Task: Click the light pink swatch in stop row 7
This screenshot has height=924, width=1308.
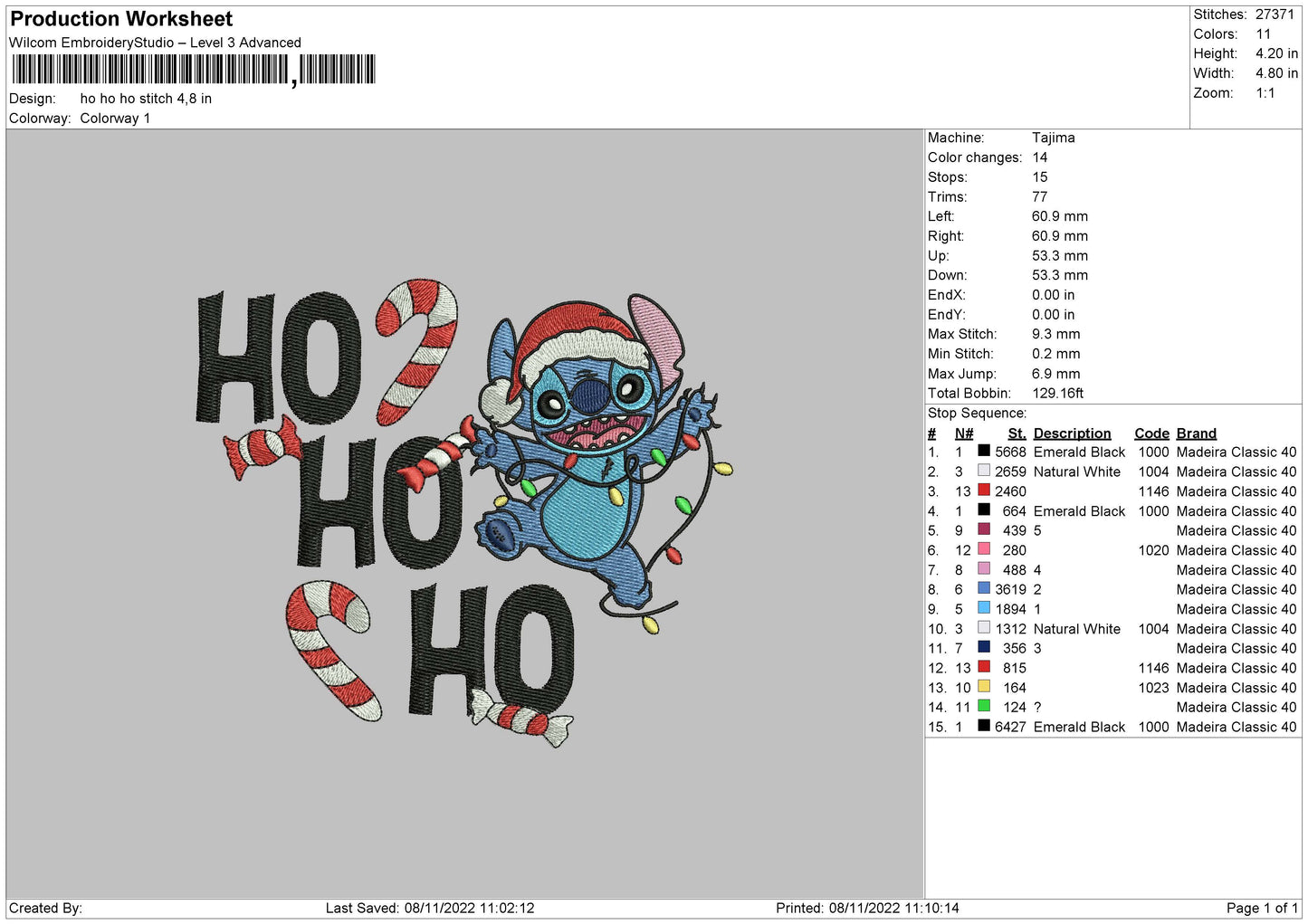Action: coord(984,568)
